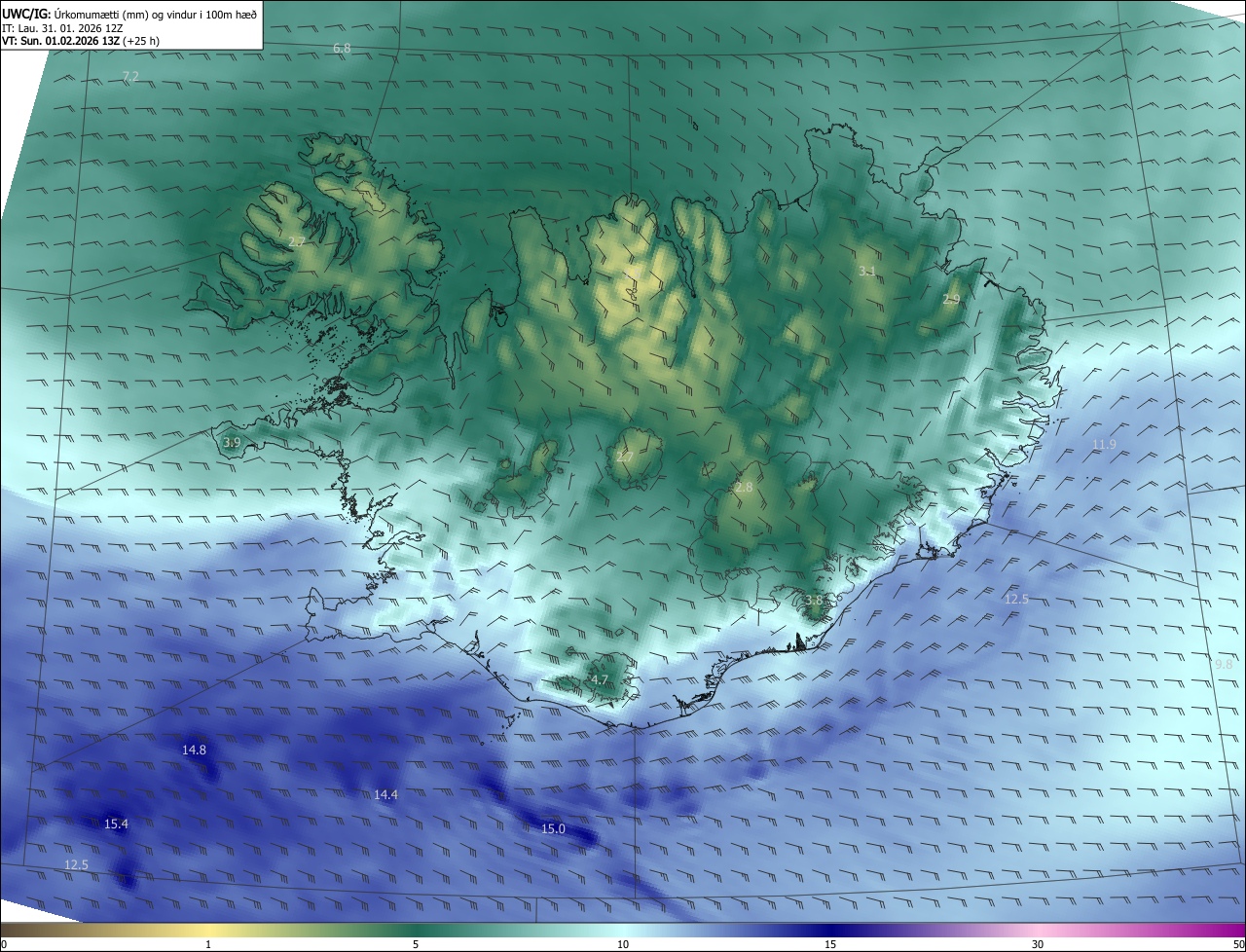The width and height of the screenshot is (1246, 952).
Task: Click the 4.7 value label
Action: (x=599, y=679)
